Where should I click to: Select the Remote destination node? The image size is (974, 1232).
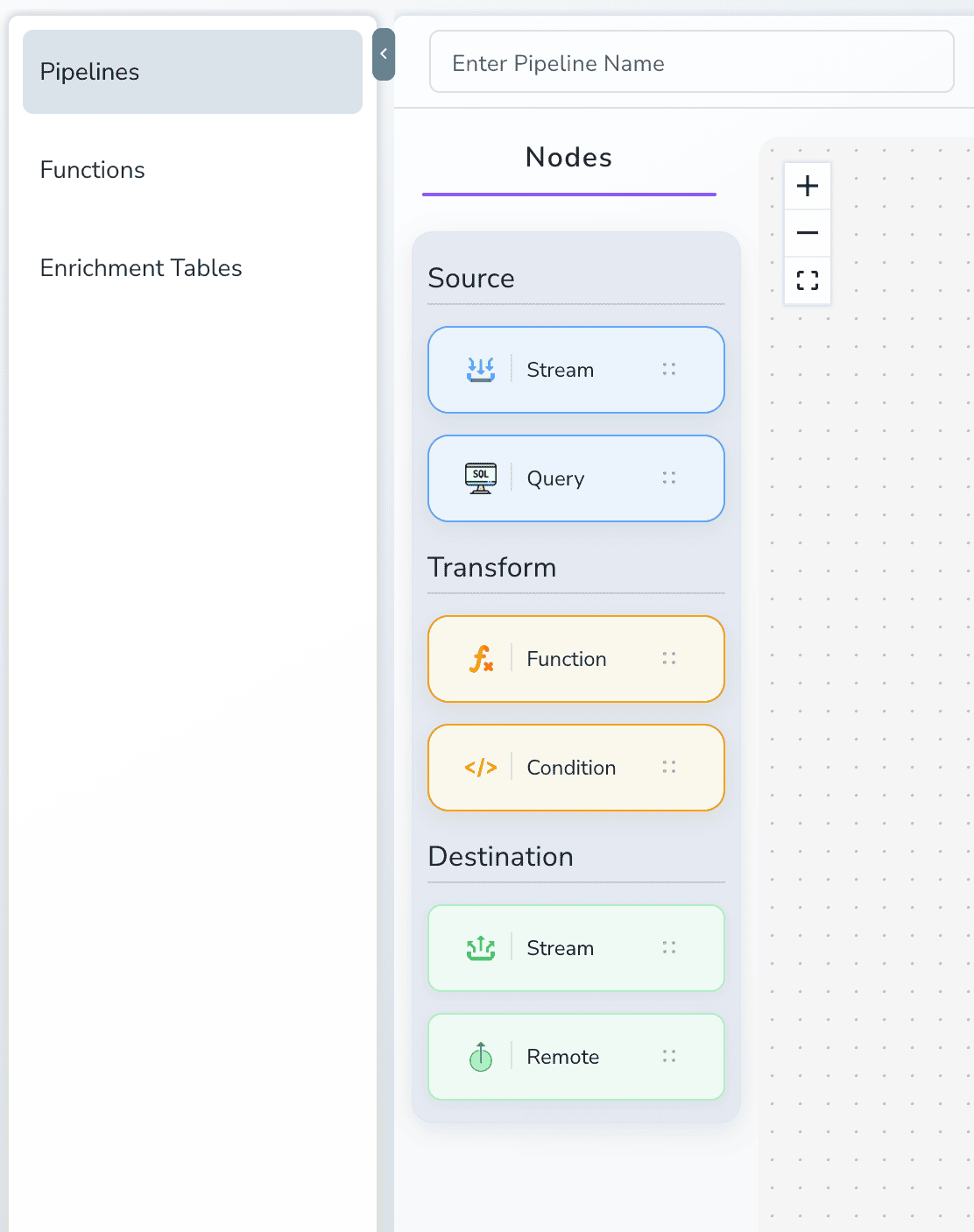coord(575,1056)
